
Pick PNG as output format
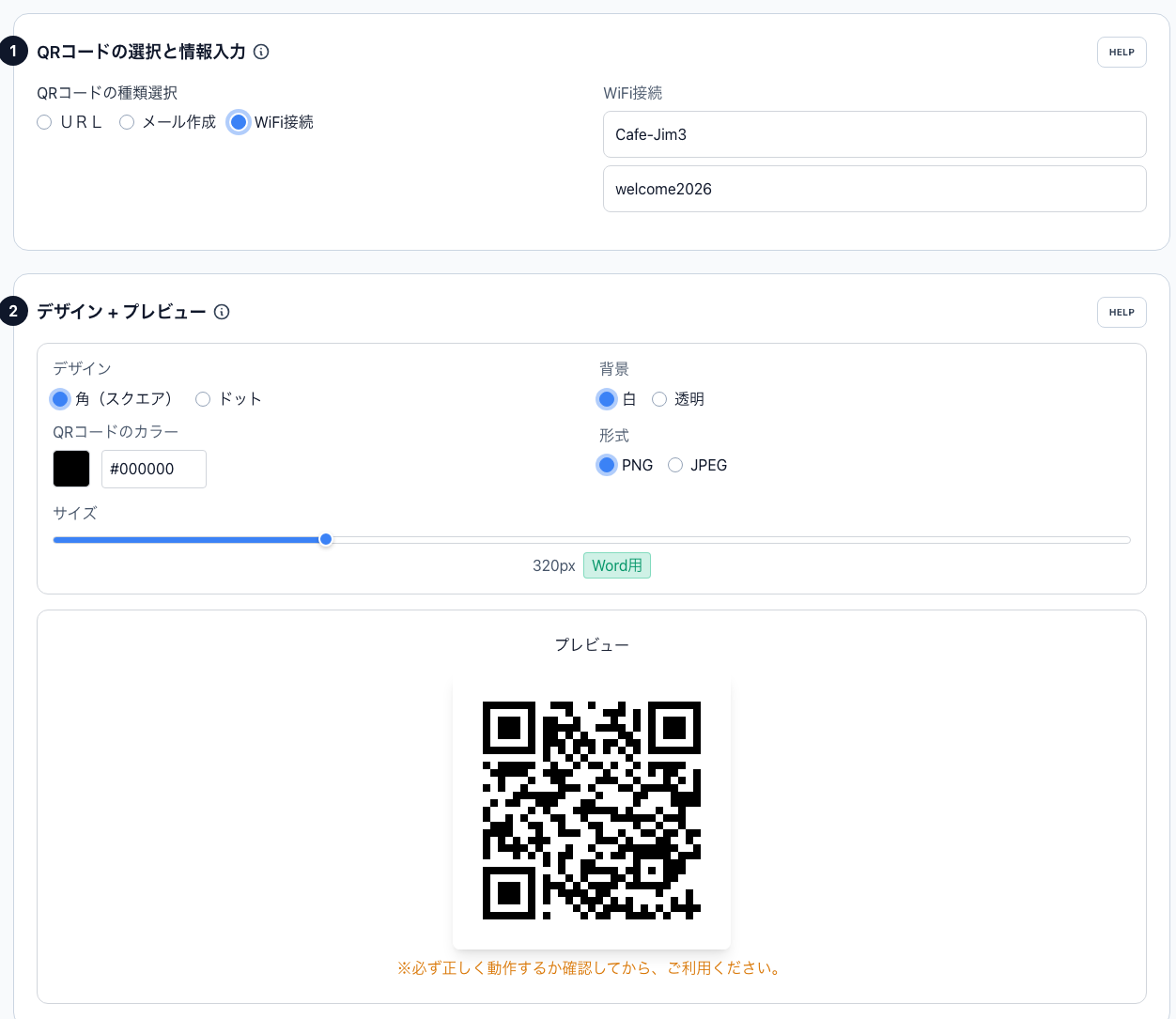pos(607,465)
